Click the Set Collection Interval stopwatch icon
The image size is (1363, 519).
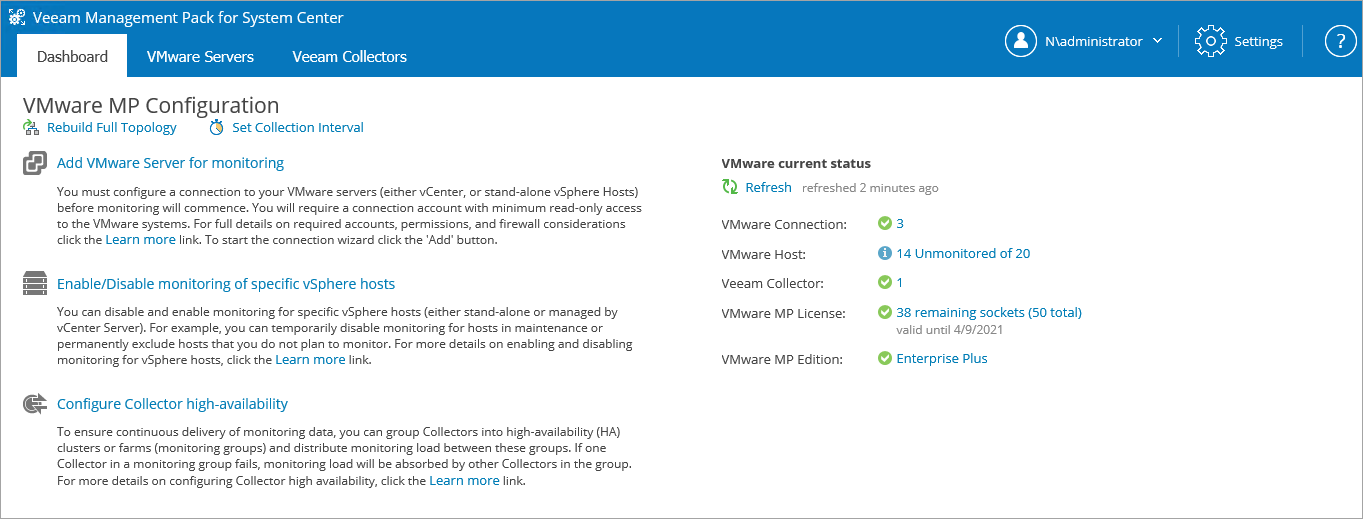point(217,128)
